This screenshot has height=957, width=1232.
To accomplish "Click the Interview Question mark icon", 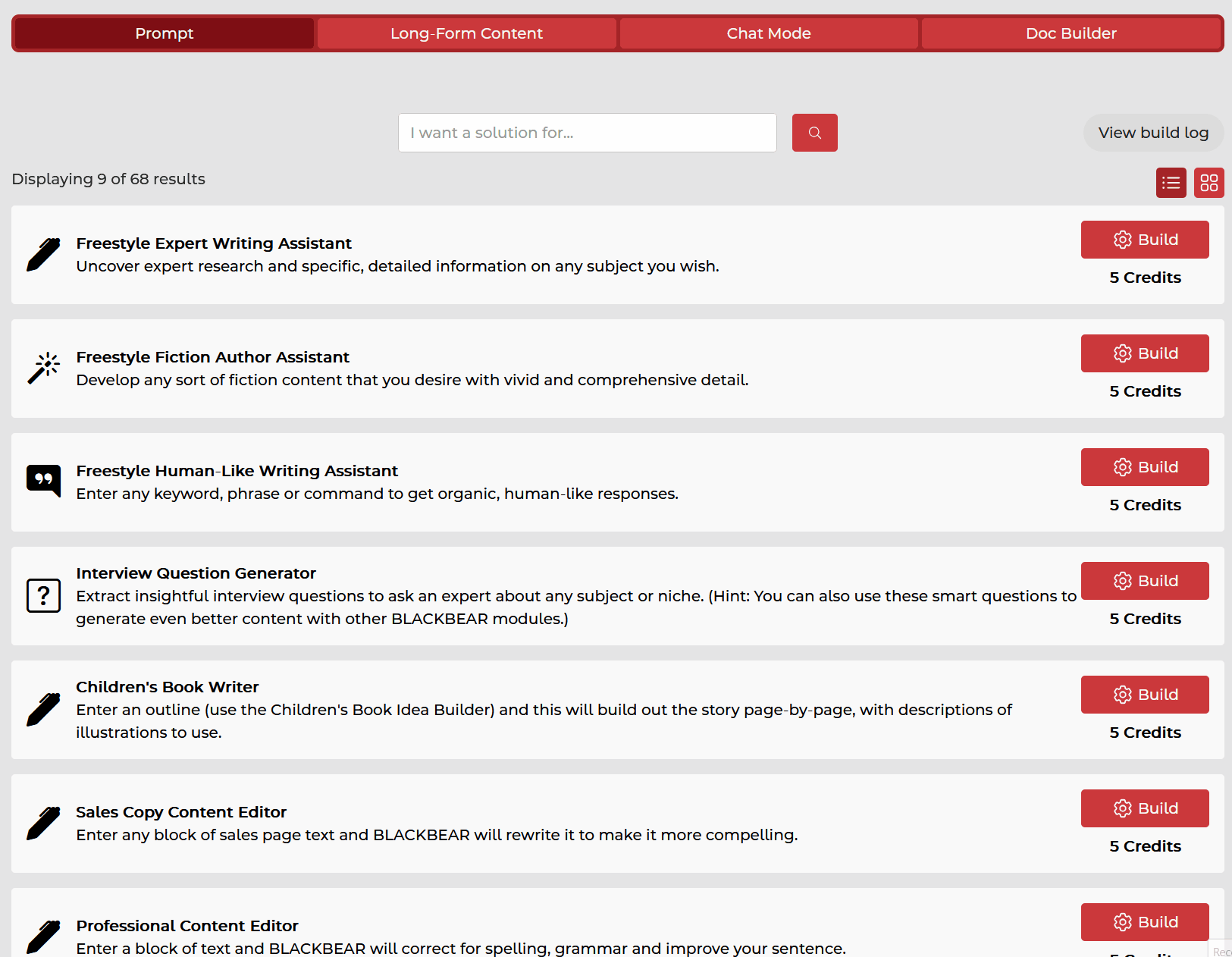I will pyautogui.click(x=43, y=595).
